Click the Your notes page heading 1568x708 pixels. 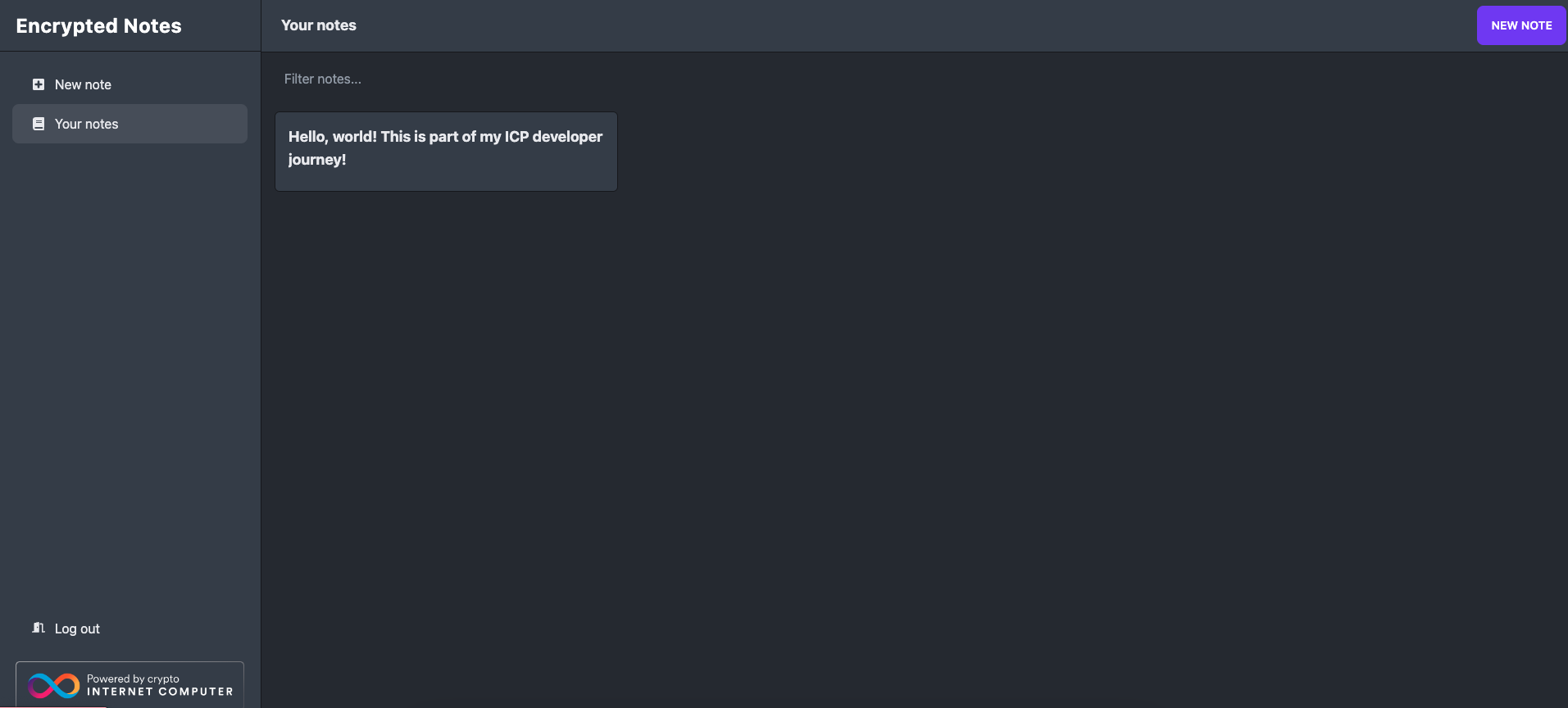(x=318, y=25)
